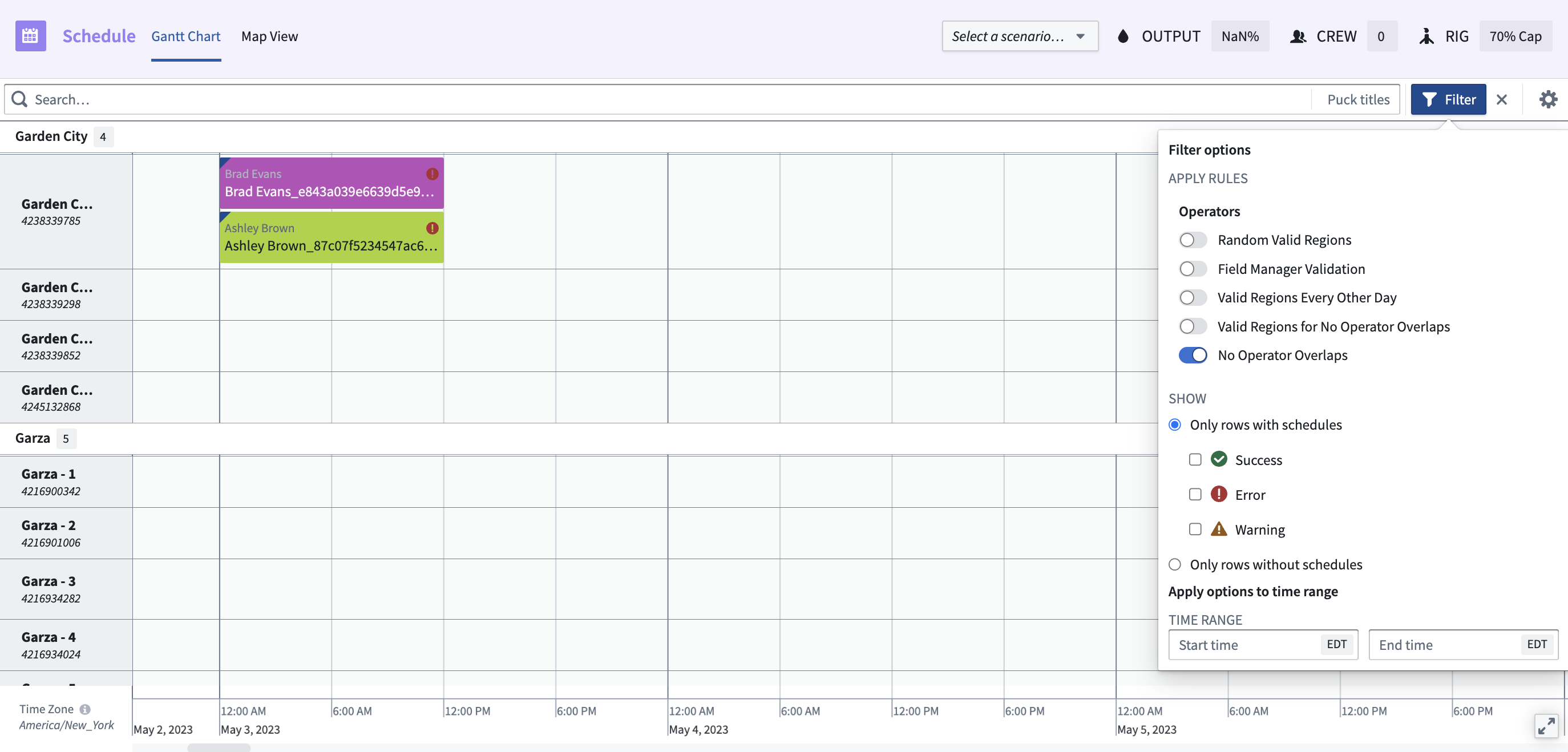Open the Select a scenario dropdown
The image size is (1568, 752).
pos(1020,37)
